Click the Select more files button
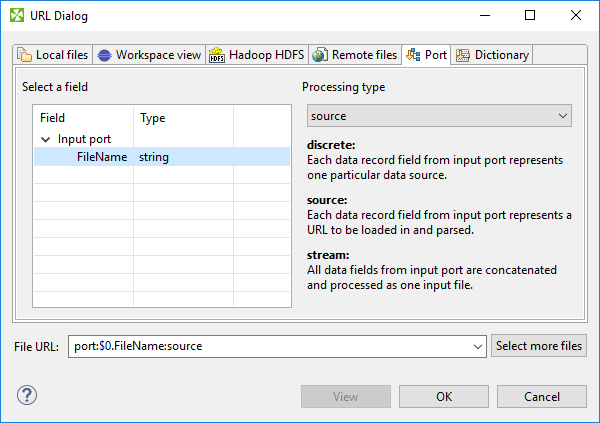This screenshot has height=423, width=600. tap(539, 347)
